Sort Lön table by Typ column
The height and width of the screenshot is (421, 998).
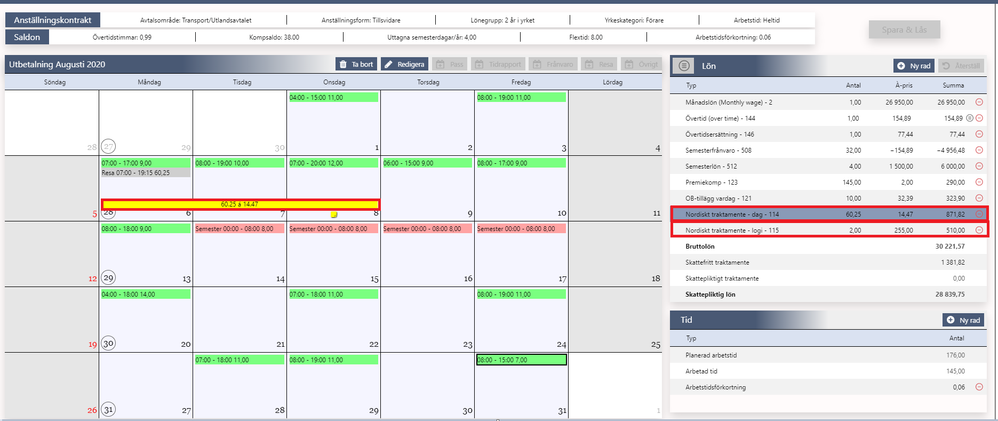[x=691, y=84]
